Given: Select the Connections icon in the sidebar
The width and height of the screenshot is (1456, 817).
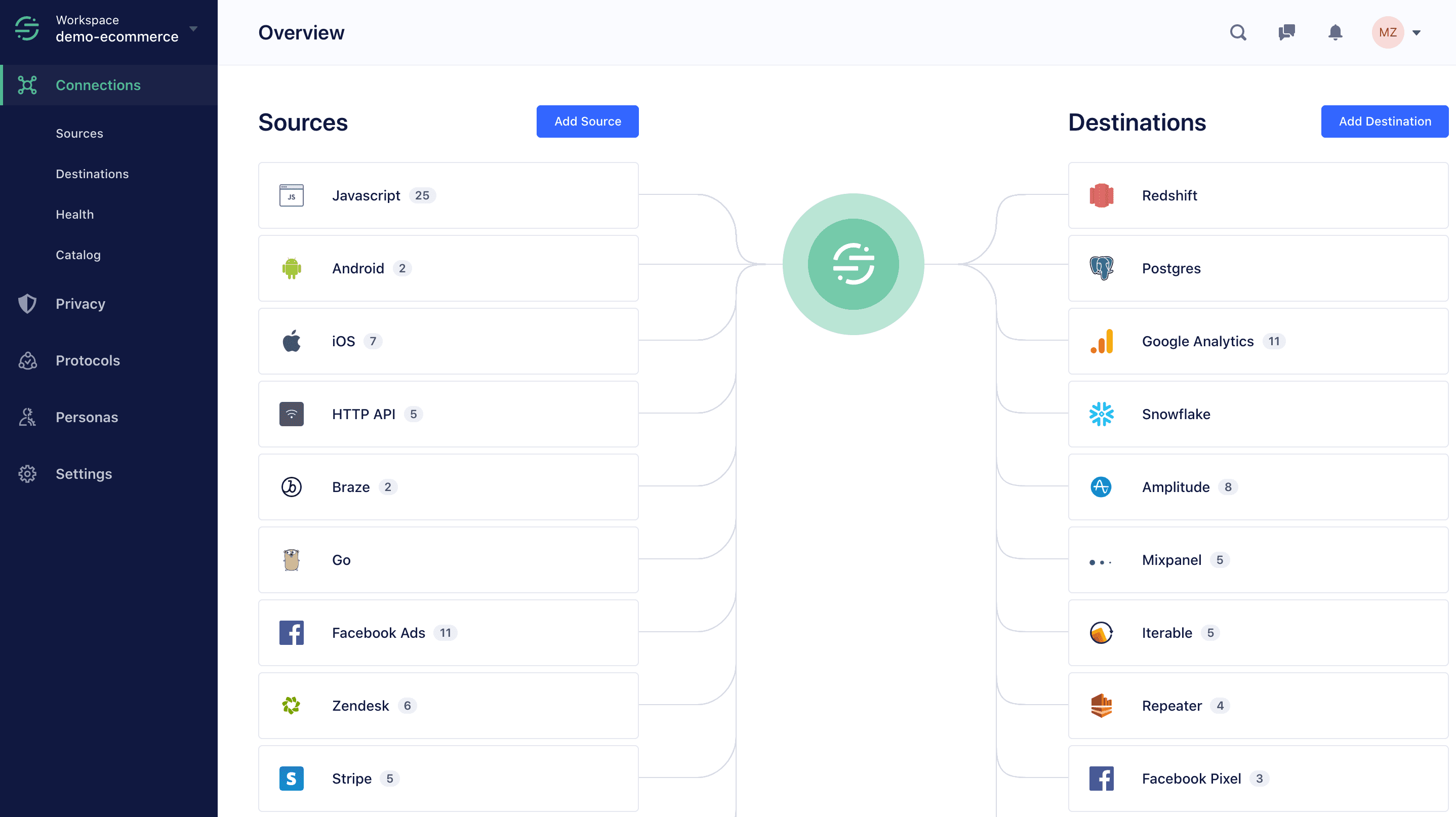Looking at the screenshot, I should [x=28, y=85].
